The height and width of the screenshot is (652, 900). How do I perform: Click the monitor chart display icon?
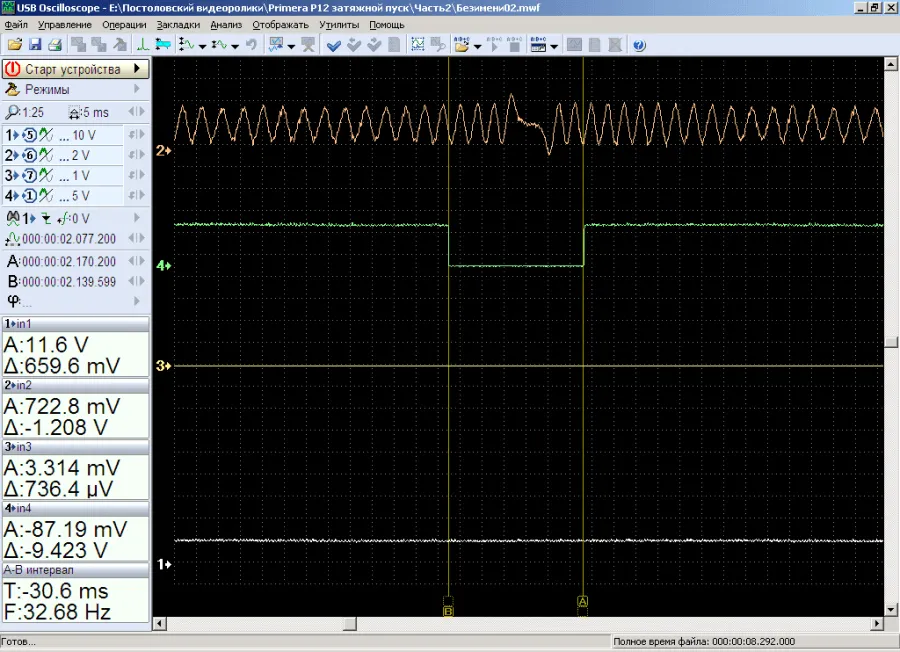(x=276, y=45)
